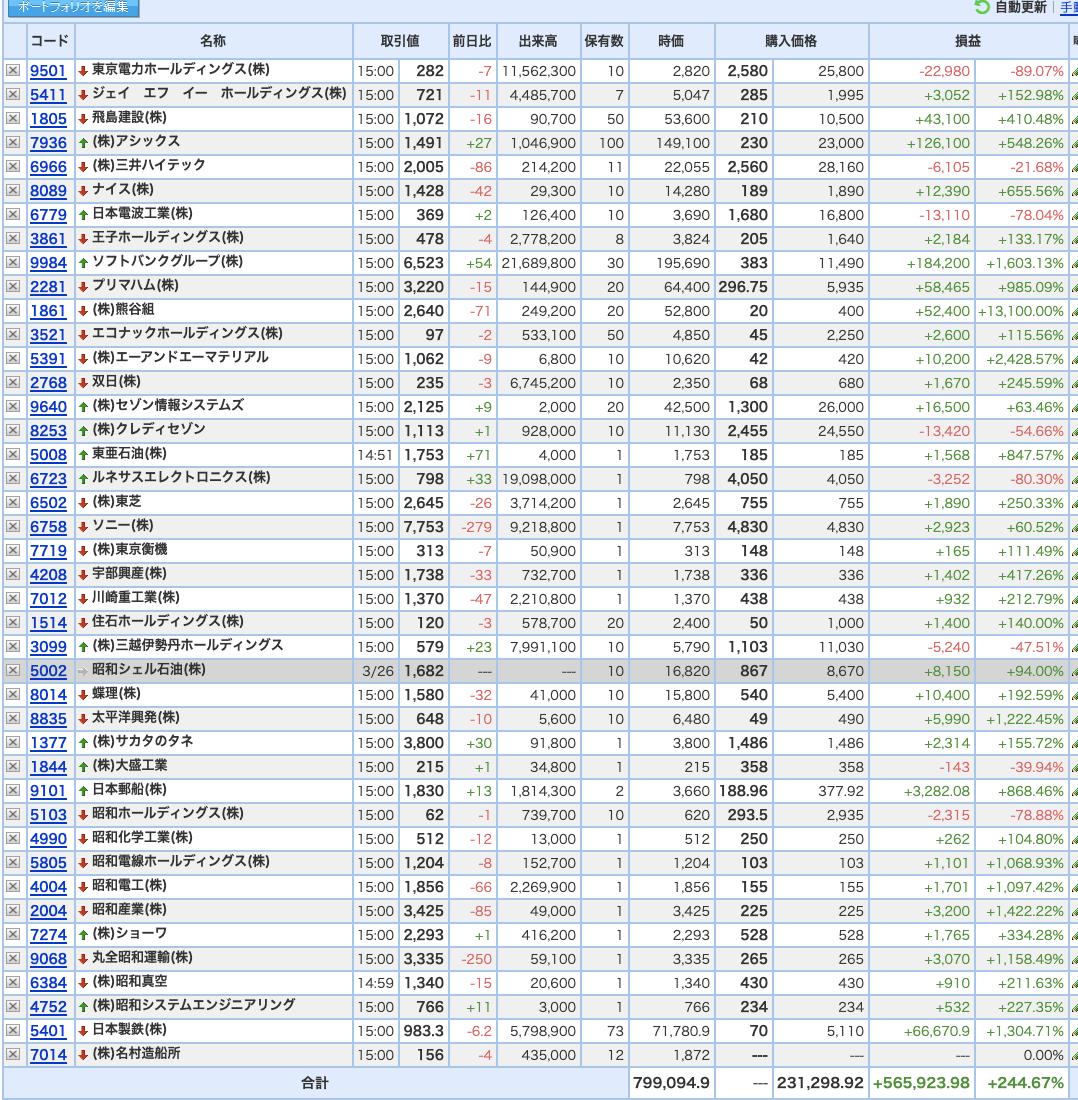
Task: Click volume 21,689,800 cell
Action: tap(539, 263)
